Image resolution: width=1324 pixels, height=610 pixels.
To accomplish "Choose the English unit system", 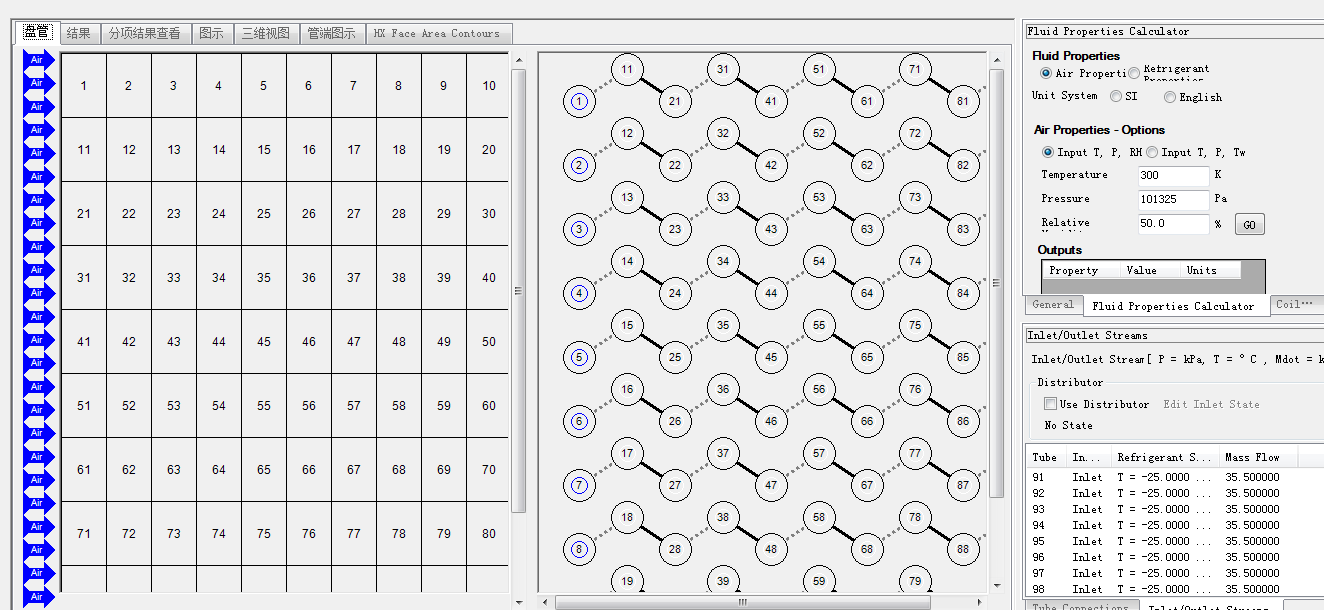I will pos(1170,97).
